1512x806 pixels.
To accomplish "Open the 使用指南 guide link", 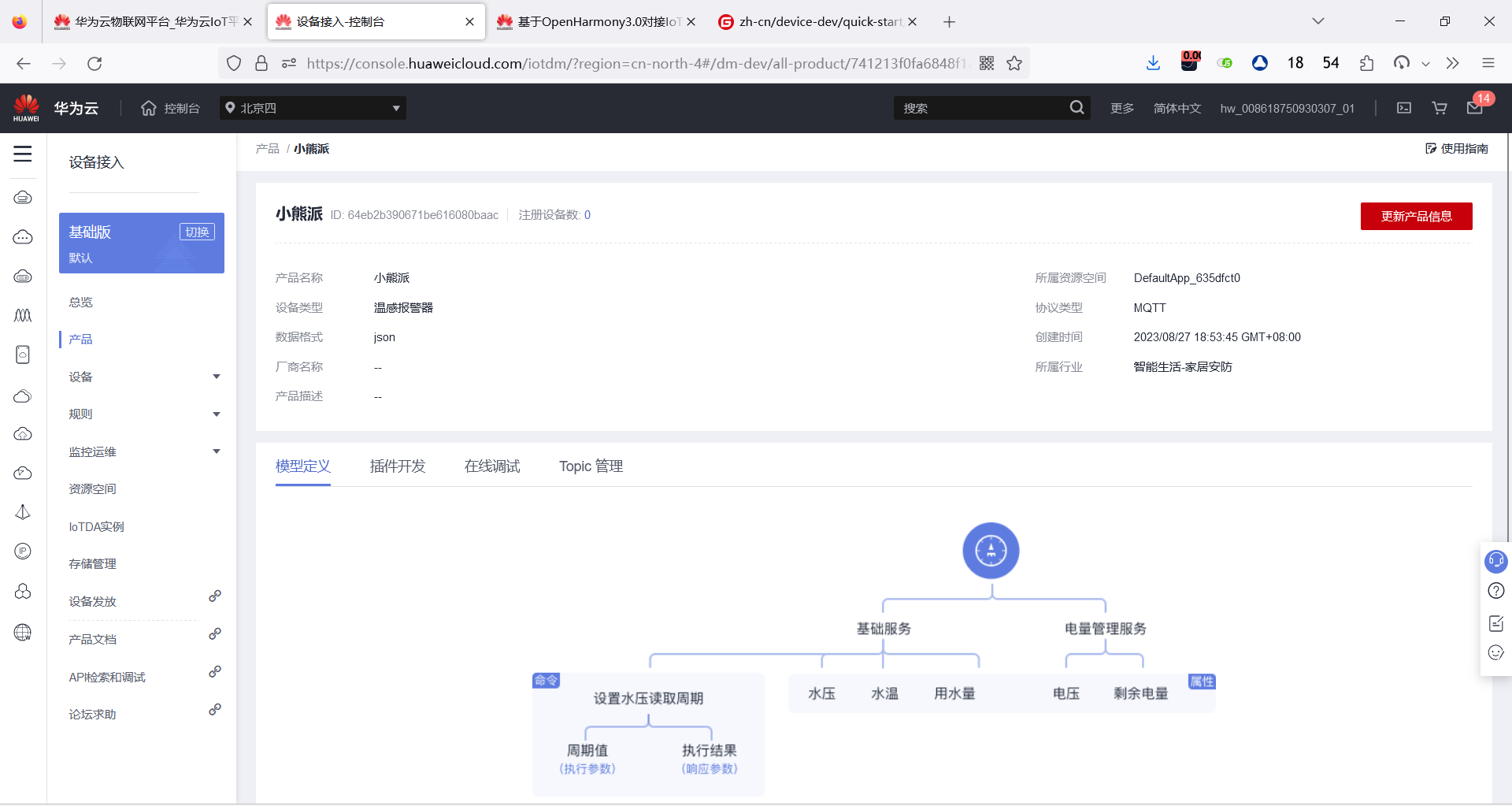I will (x=1458, y=148).
